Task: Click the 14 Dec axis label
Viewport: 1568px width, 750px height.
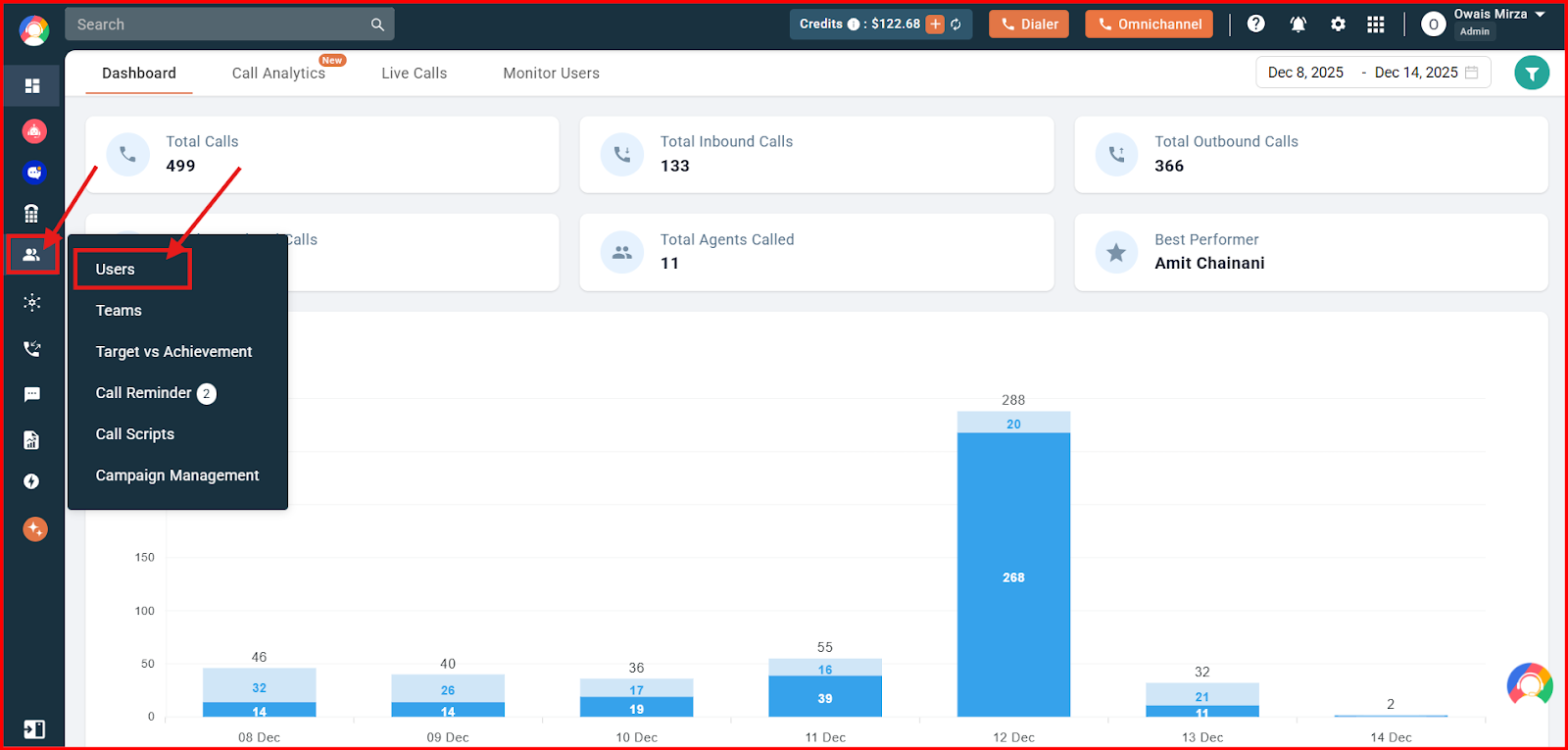Action: [x=1391, y=737]
